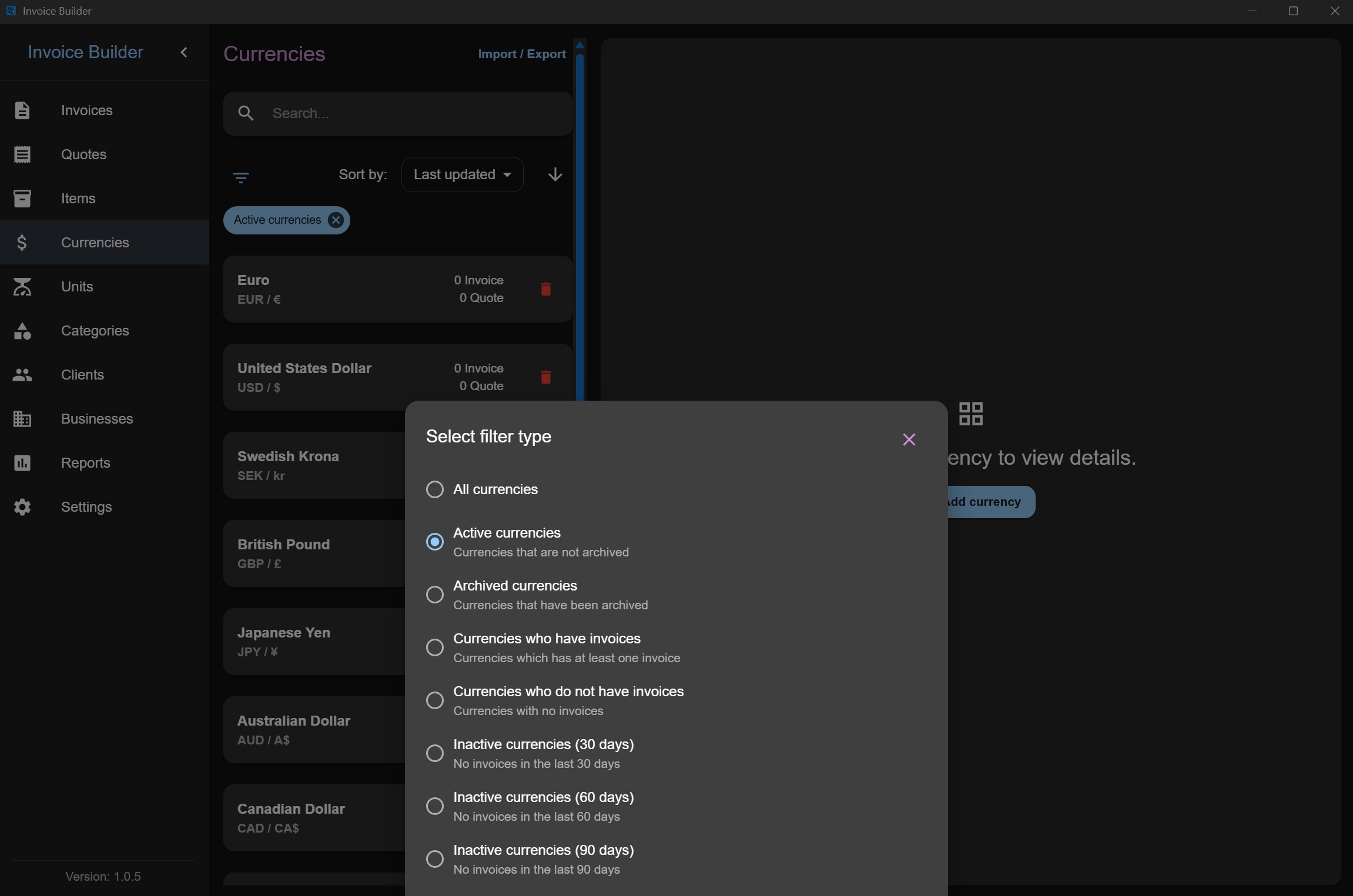1353x896 pixels.
Task: Open Reports from the sidebar icon
Action: 22,463
